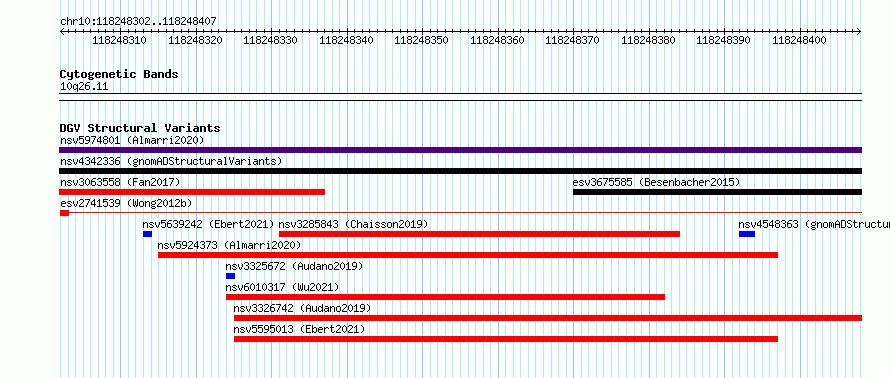Click the nsv5639242 (Ebert2021) label
This screenshot has width=890, height=378.
208,224
